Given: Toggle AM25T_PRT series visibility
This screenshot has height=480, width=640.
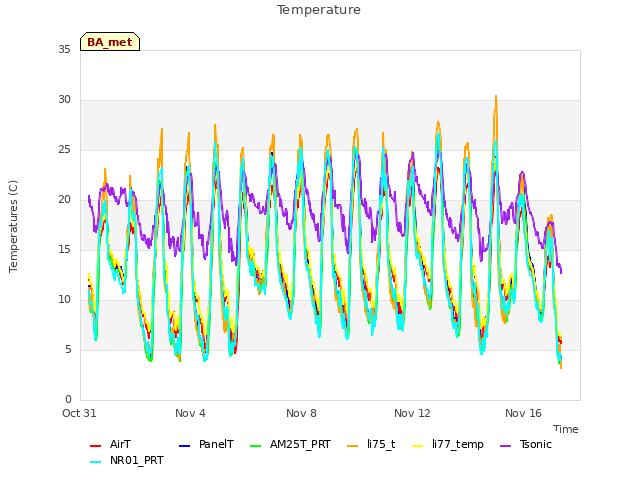Looking at the screenshot, I should pos(290,444).
